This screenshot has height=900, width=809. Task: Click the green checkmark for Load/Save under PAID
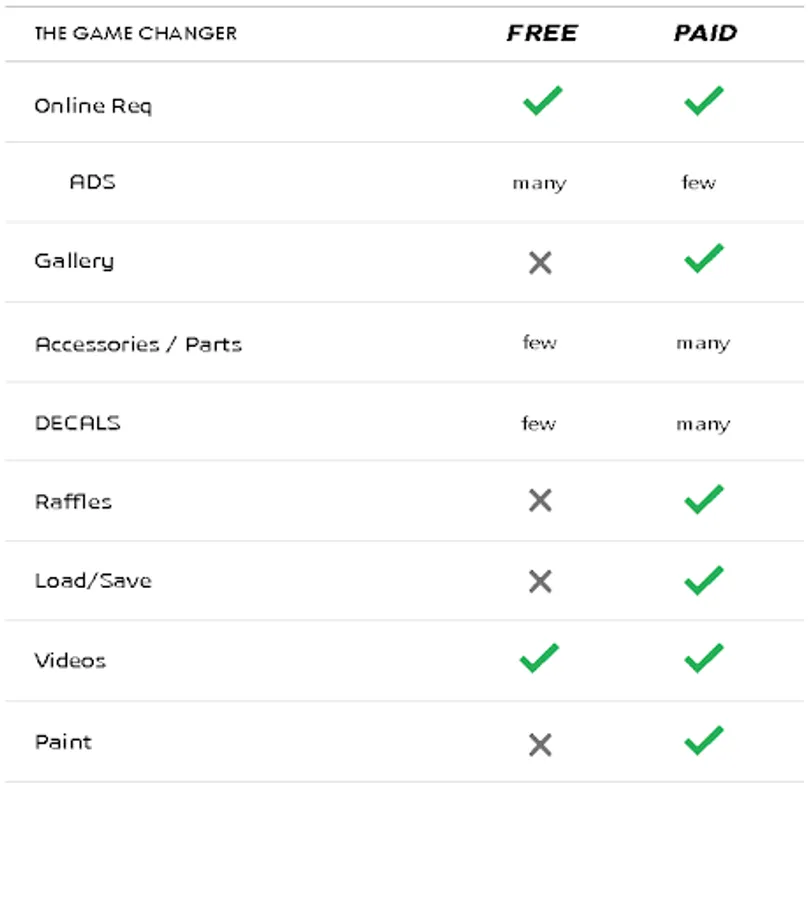[703, 579]
